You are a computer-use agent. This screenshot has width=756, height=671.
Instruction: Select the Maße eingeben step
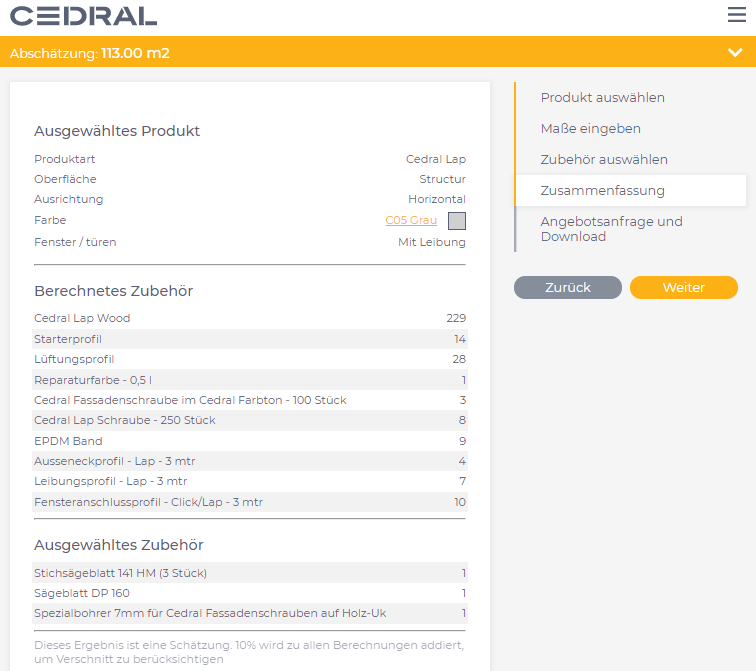coord(590,129)
